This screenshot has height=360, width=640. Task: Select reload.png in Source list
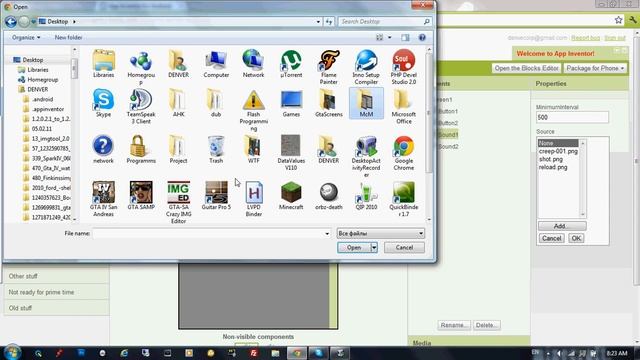pos(553,167)
